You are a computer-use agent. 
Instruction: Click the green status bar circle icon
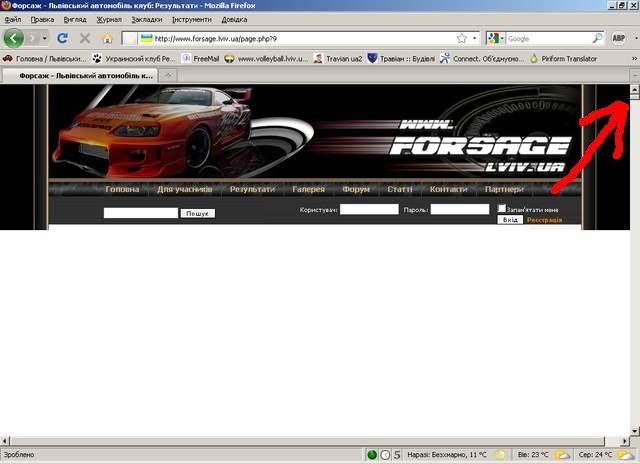click(x=372, y=455)
